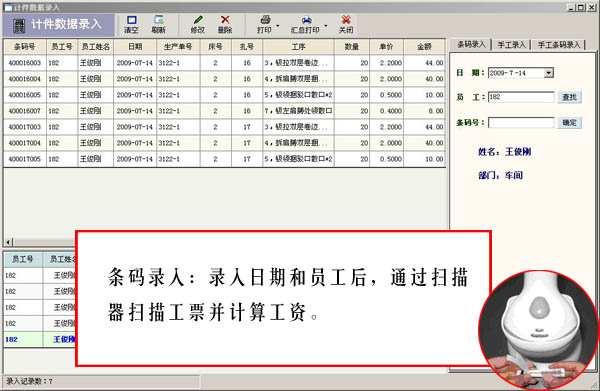Click the 修改 edit pencil icon
600x391 pixels.
[x=198, y=20]
